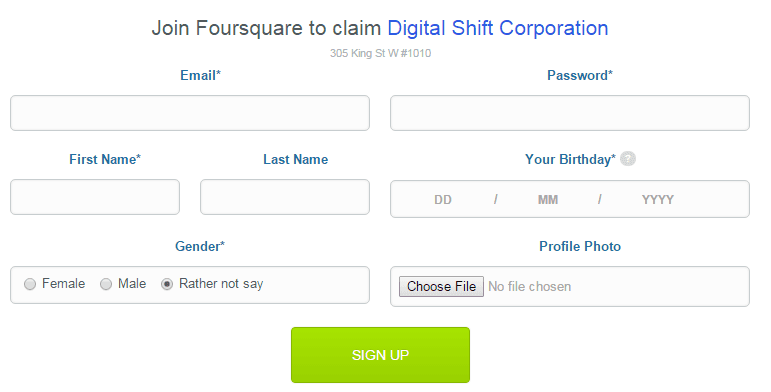Image resolution: width=771 pixels, height=392 pixels.
Task: Click the No file chosen text
Action: 530,286
